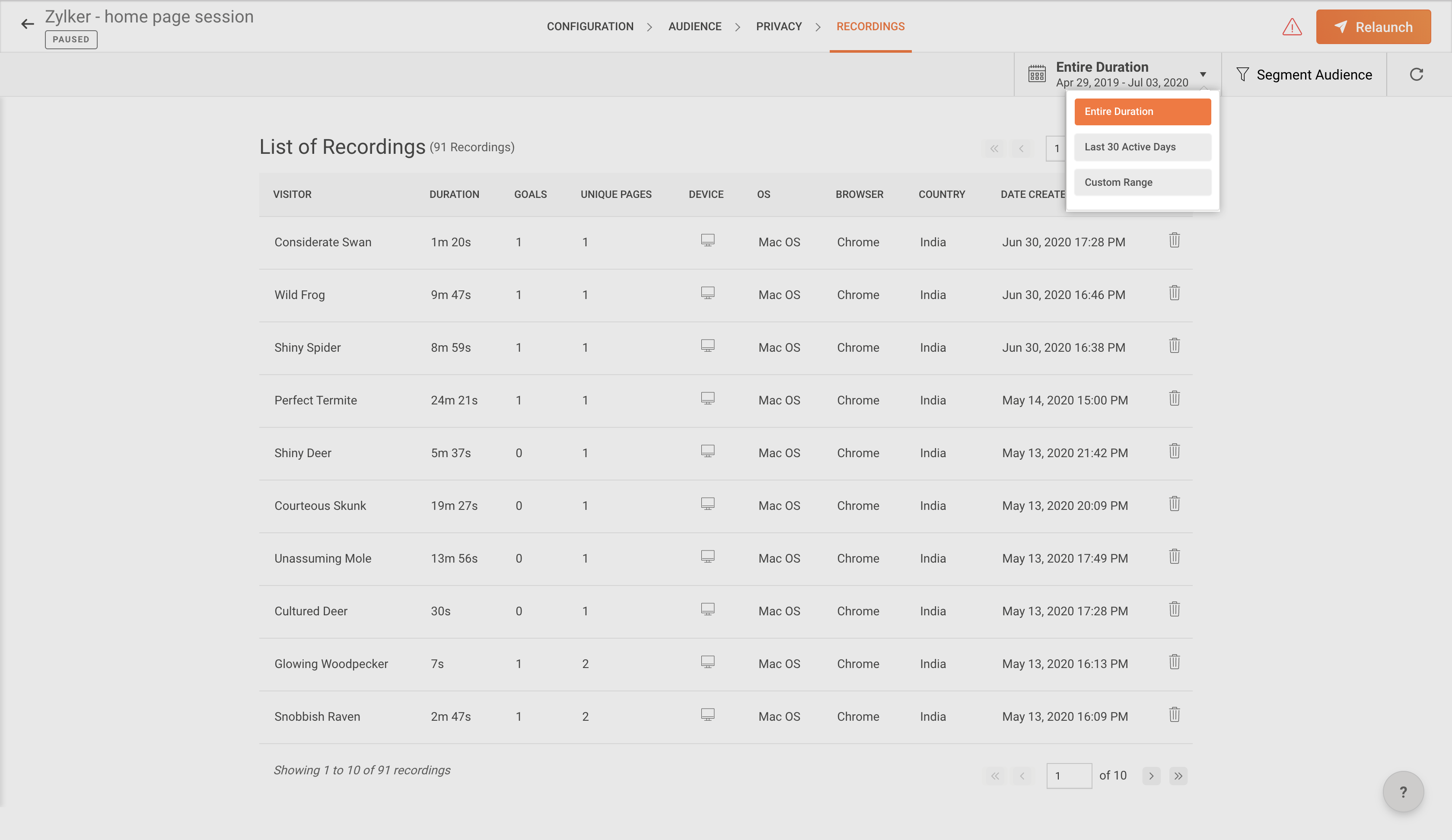Select Last 30 Active Days option

(1142, 147)
